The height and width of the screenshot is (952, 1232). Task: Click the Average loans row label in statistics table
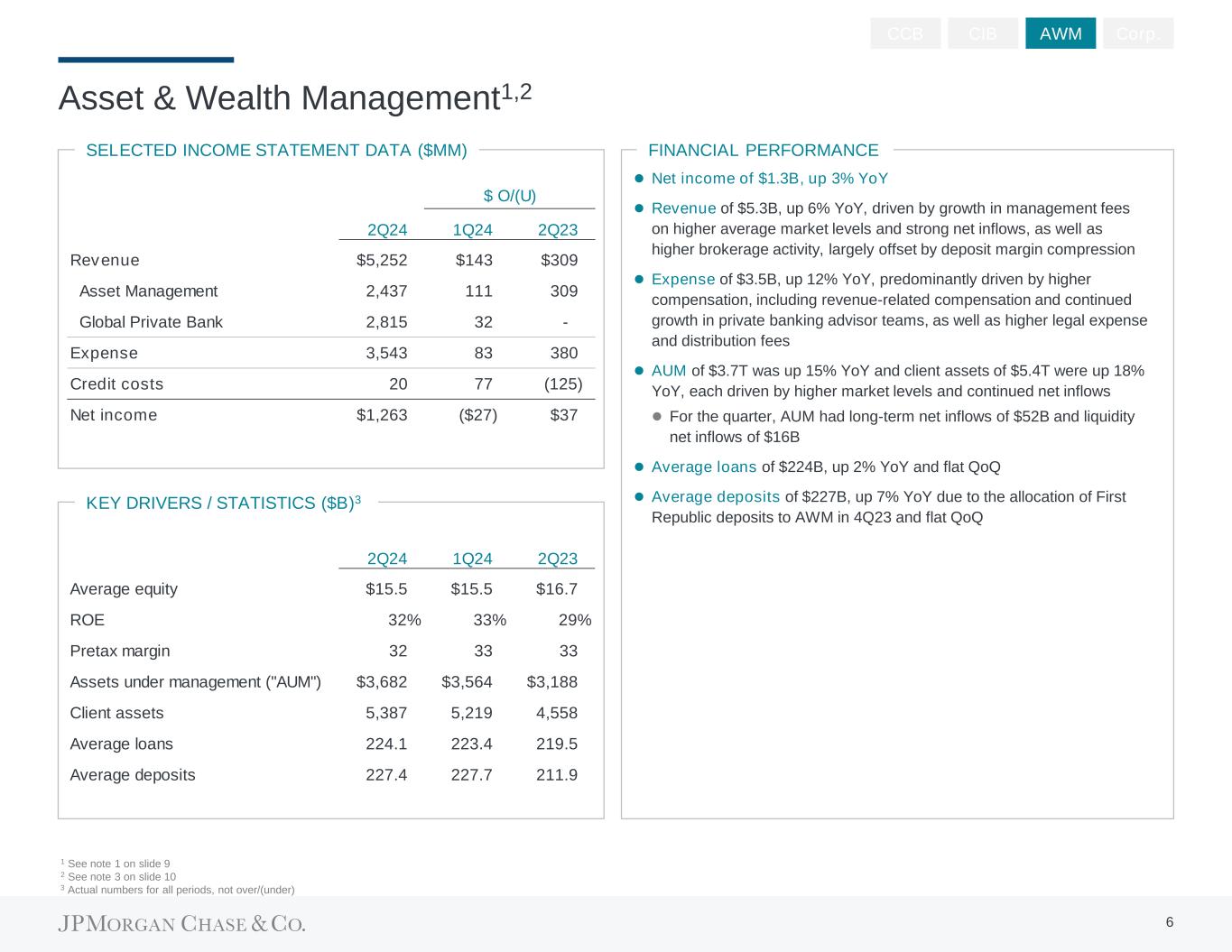pos(122,744)
